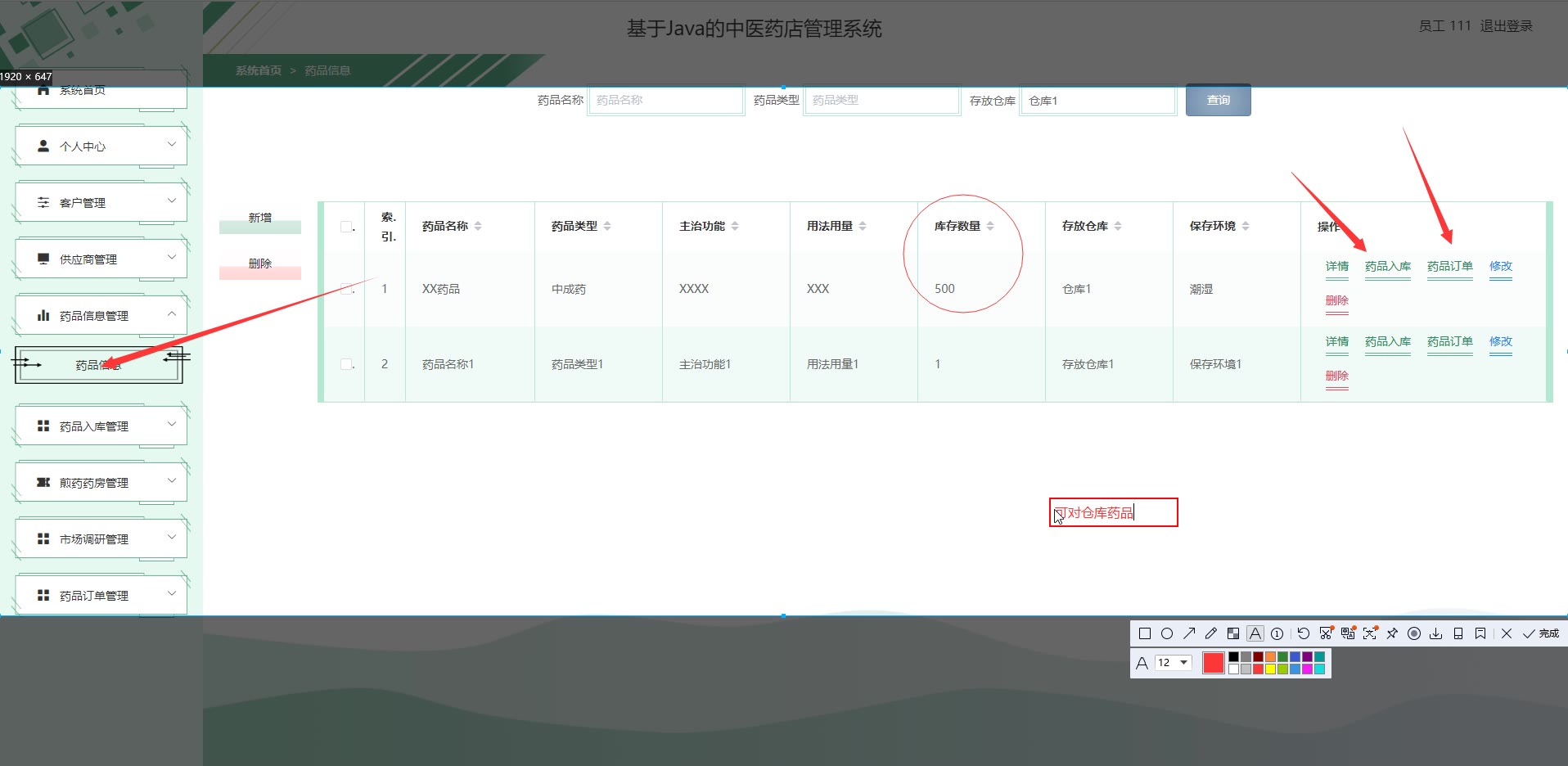1568x766 pixels.
Task: Check the checkbox for row 药品名称1
Action: (x=346, y=364)
